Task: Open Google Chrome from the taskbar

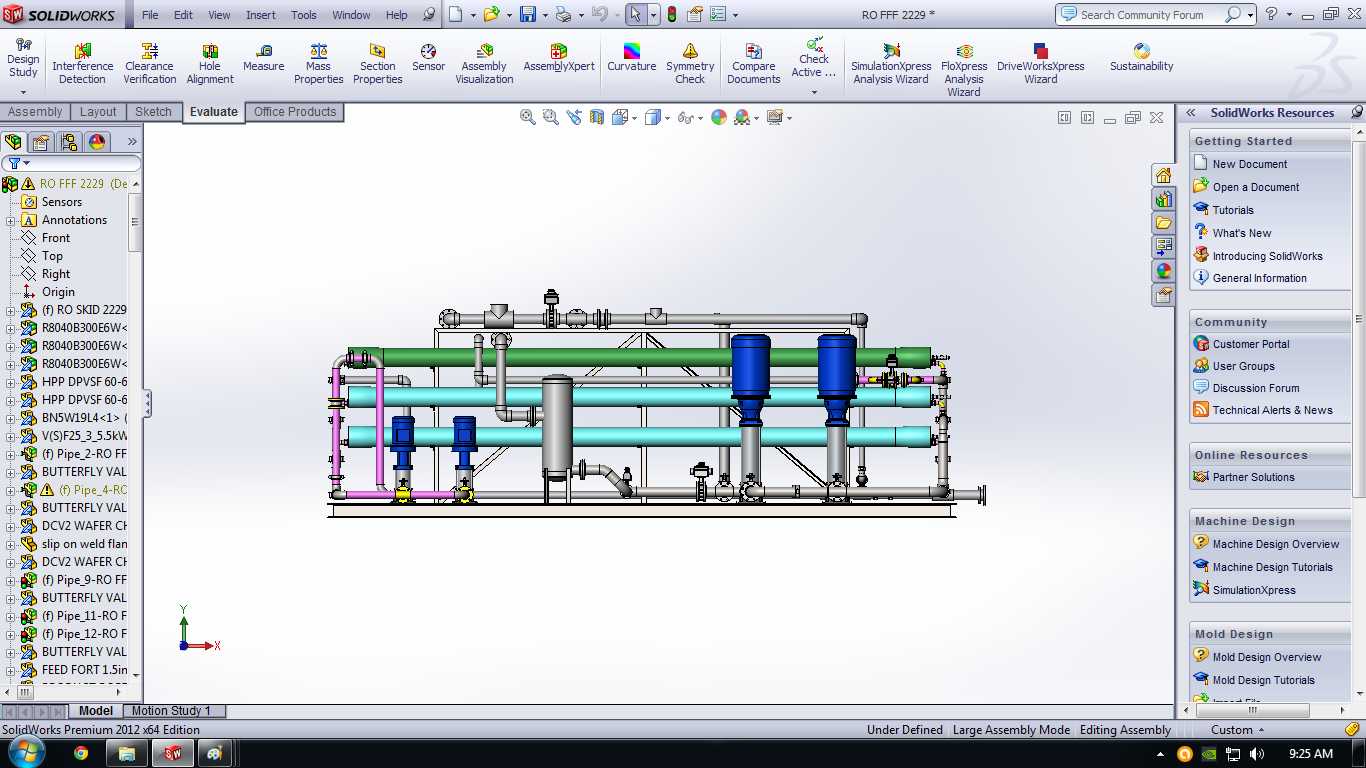Action: [x=81, y=753]
